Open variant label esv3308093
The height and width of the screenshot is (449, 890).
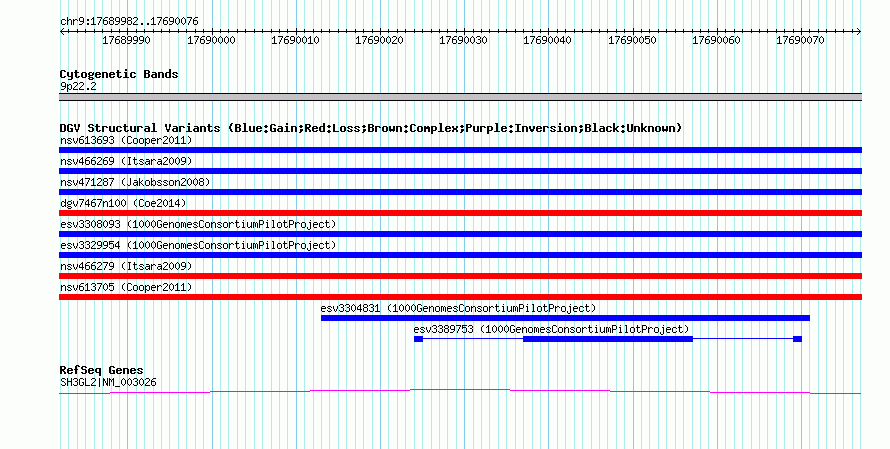[x=198, y=224]
